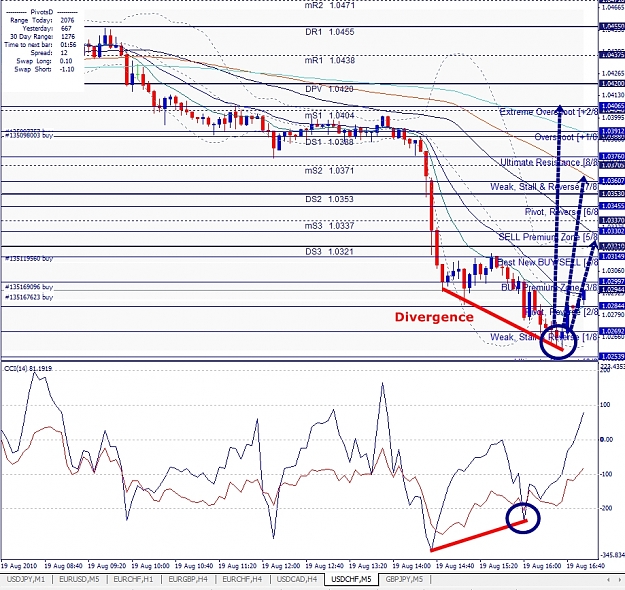Click the mR2 1.0471 pivot label
Image resolution: width=625 pixels, height=590 pixels.
329,5
